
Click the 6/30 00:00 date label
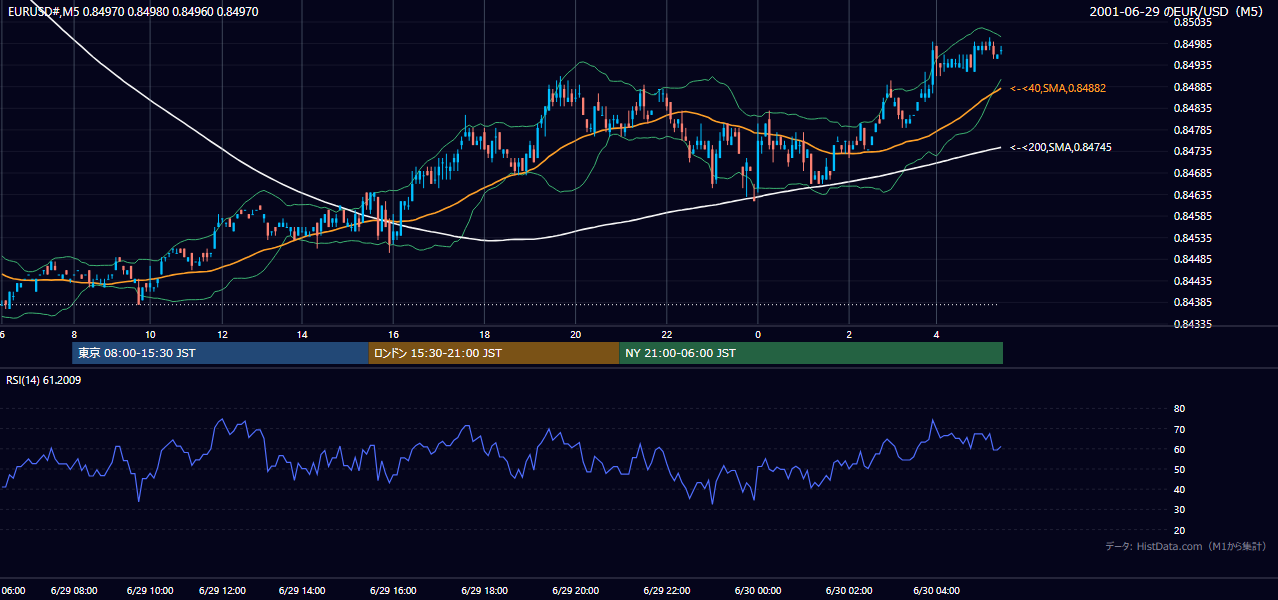[758, 590]
